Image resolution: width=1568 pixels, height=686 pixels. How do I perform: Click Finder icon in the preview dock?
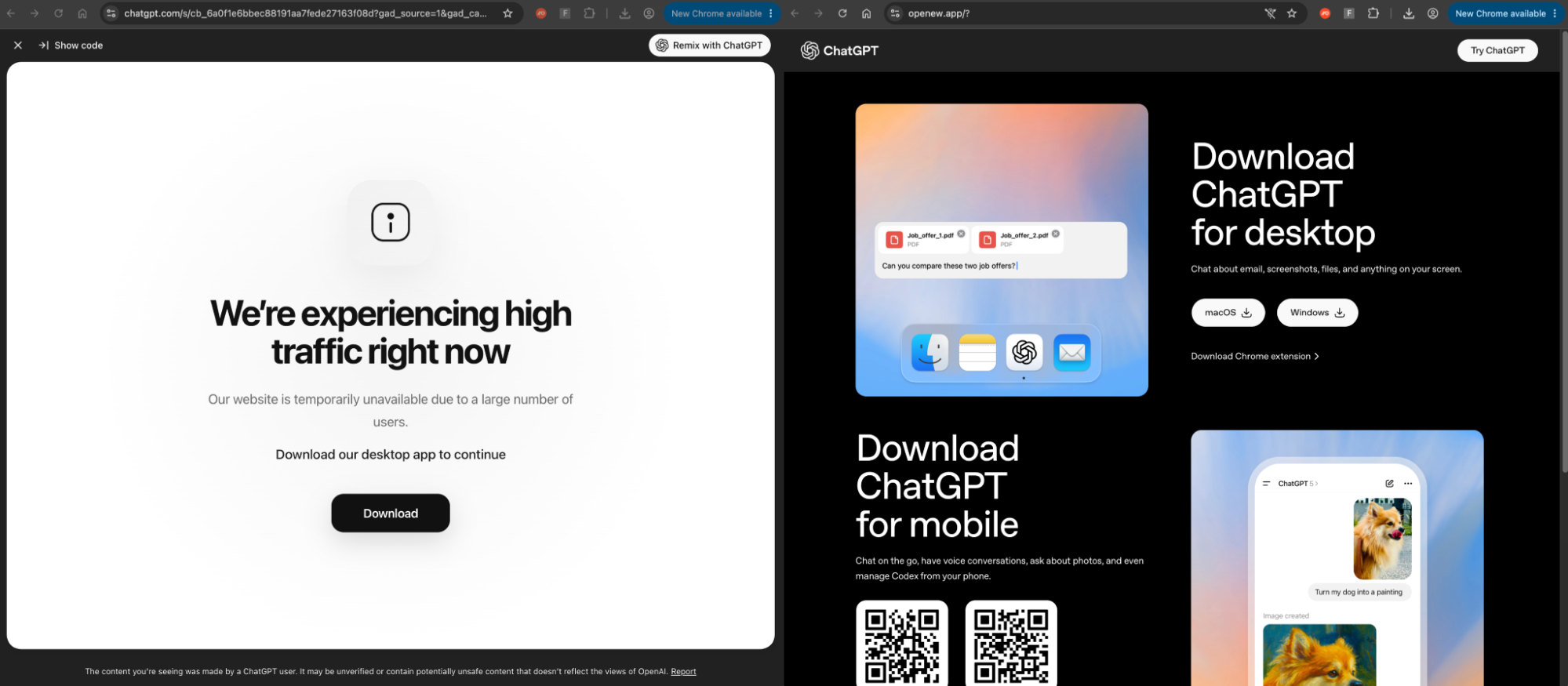(930, 353)
